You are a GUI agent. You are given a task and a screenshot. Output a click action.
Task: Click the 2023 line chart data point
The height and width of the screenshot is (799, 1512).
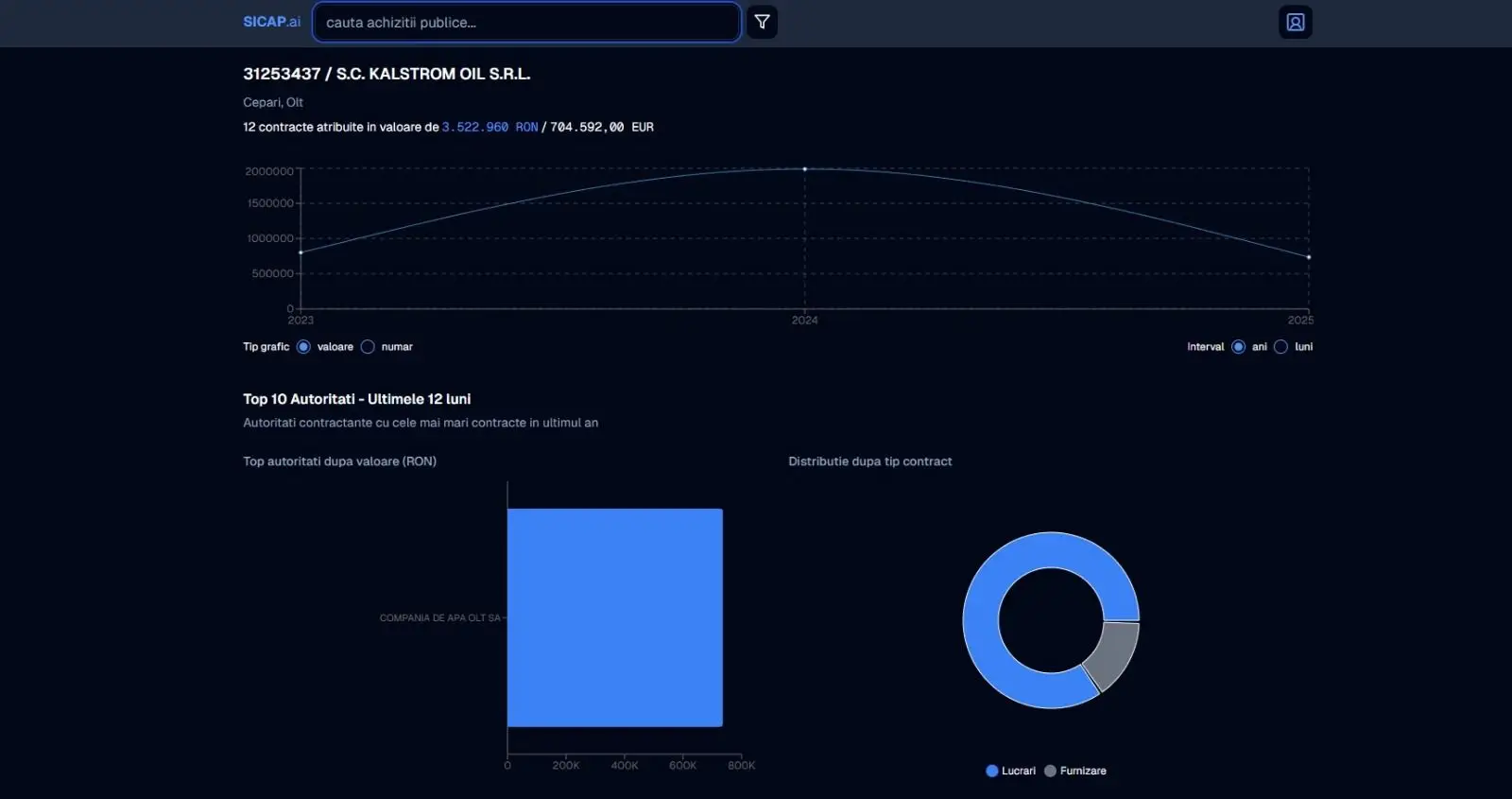click(301, 252)
